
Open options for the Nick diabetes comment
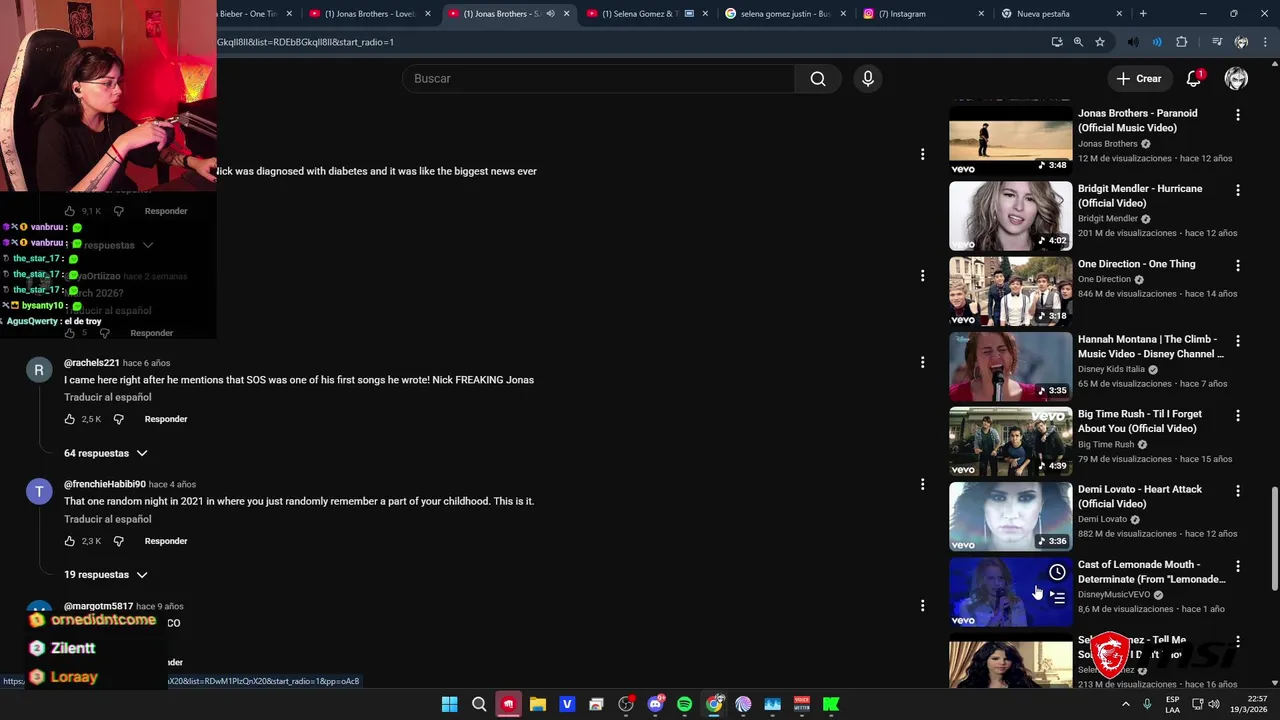point(922,154)
